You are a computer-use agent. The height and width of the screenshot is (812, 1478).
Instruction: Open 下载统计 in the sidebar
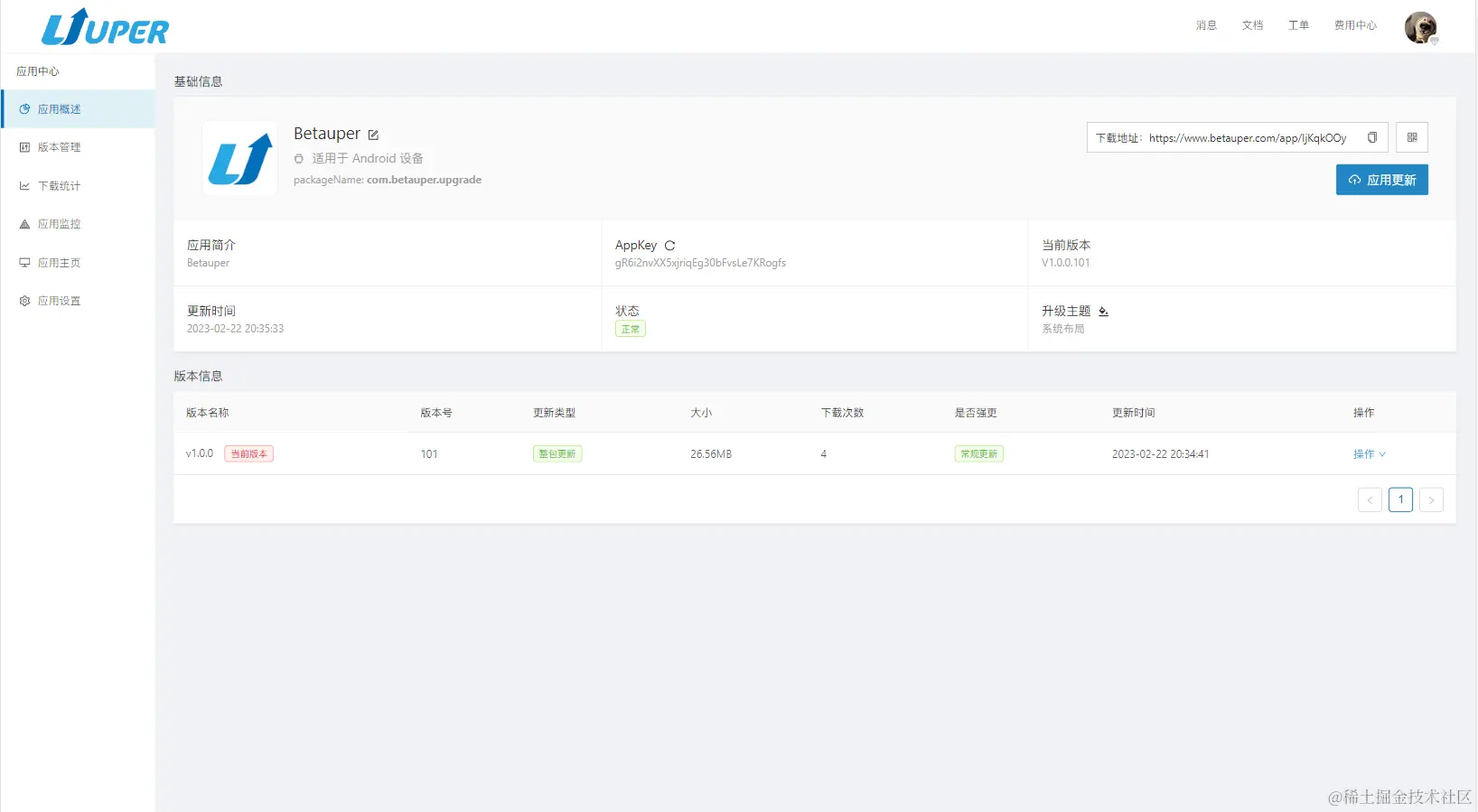click(78, 186)
